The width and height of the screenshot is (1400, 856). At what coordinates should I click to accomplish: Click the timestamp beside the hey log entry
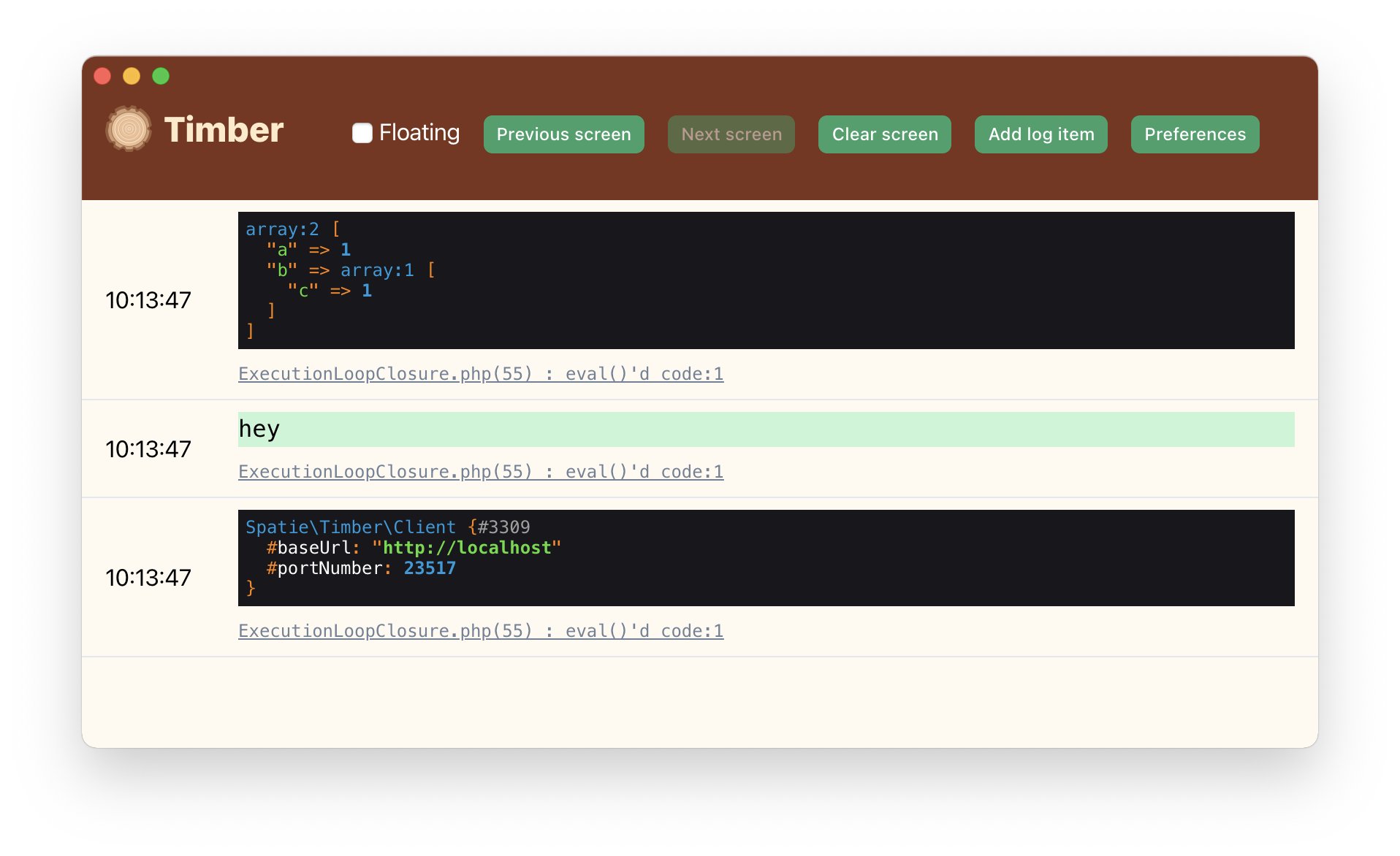[148, 449]
